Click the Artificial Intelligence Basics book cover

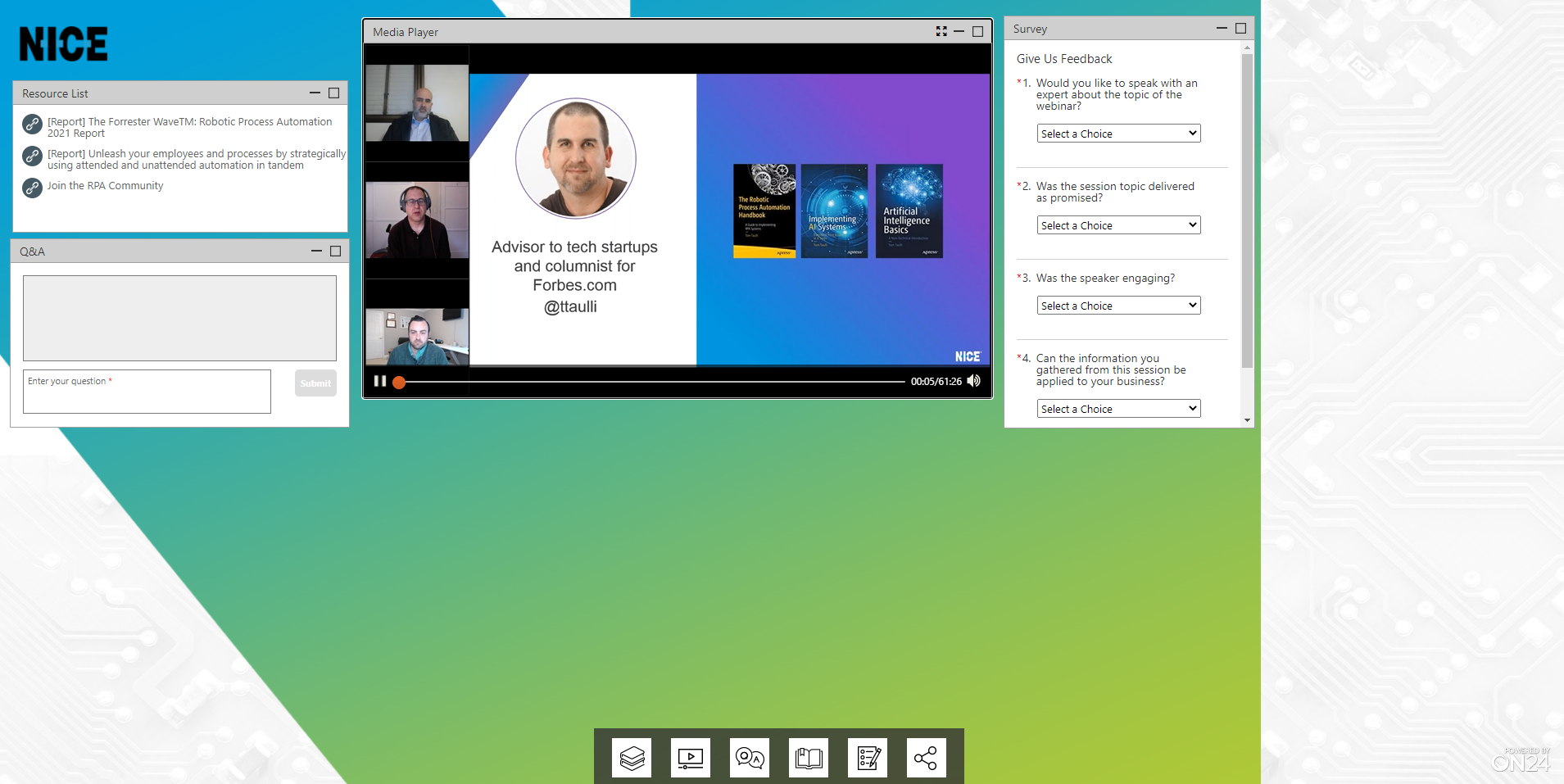[909, 211]
